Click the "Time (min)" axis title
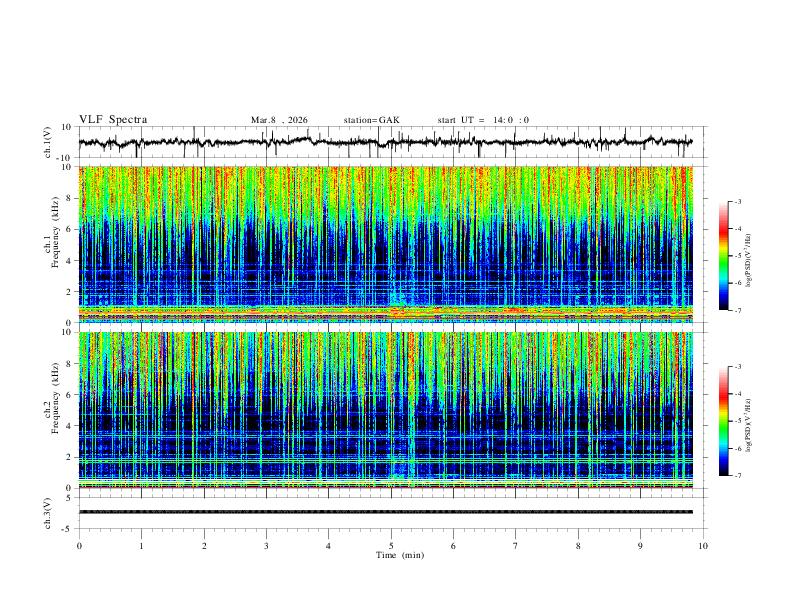The height and width of the screenshot is (612, 792). point(400,555)
